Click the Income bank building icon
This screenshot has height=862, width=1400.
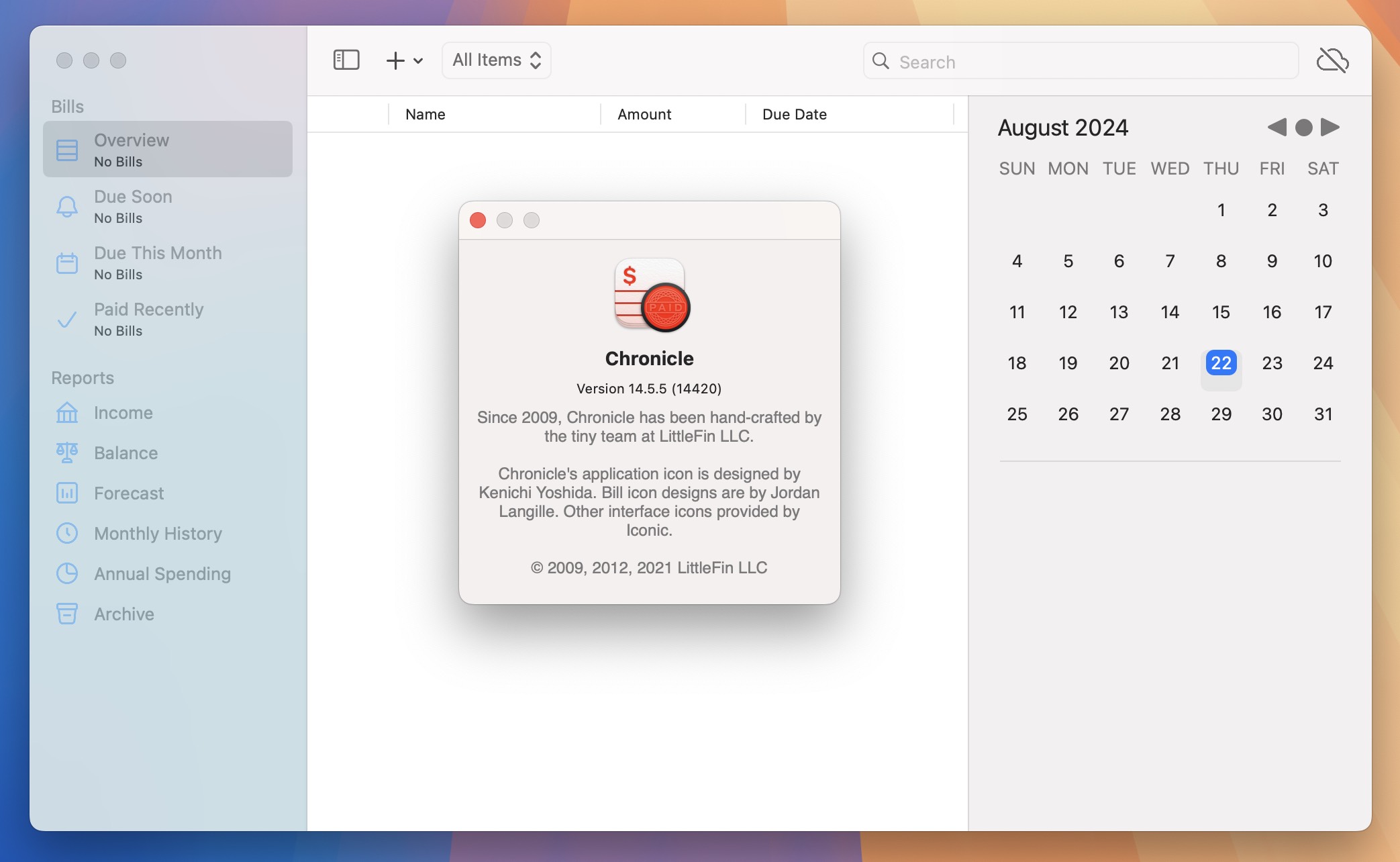(67, 412)
